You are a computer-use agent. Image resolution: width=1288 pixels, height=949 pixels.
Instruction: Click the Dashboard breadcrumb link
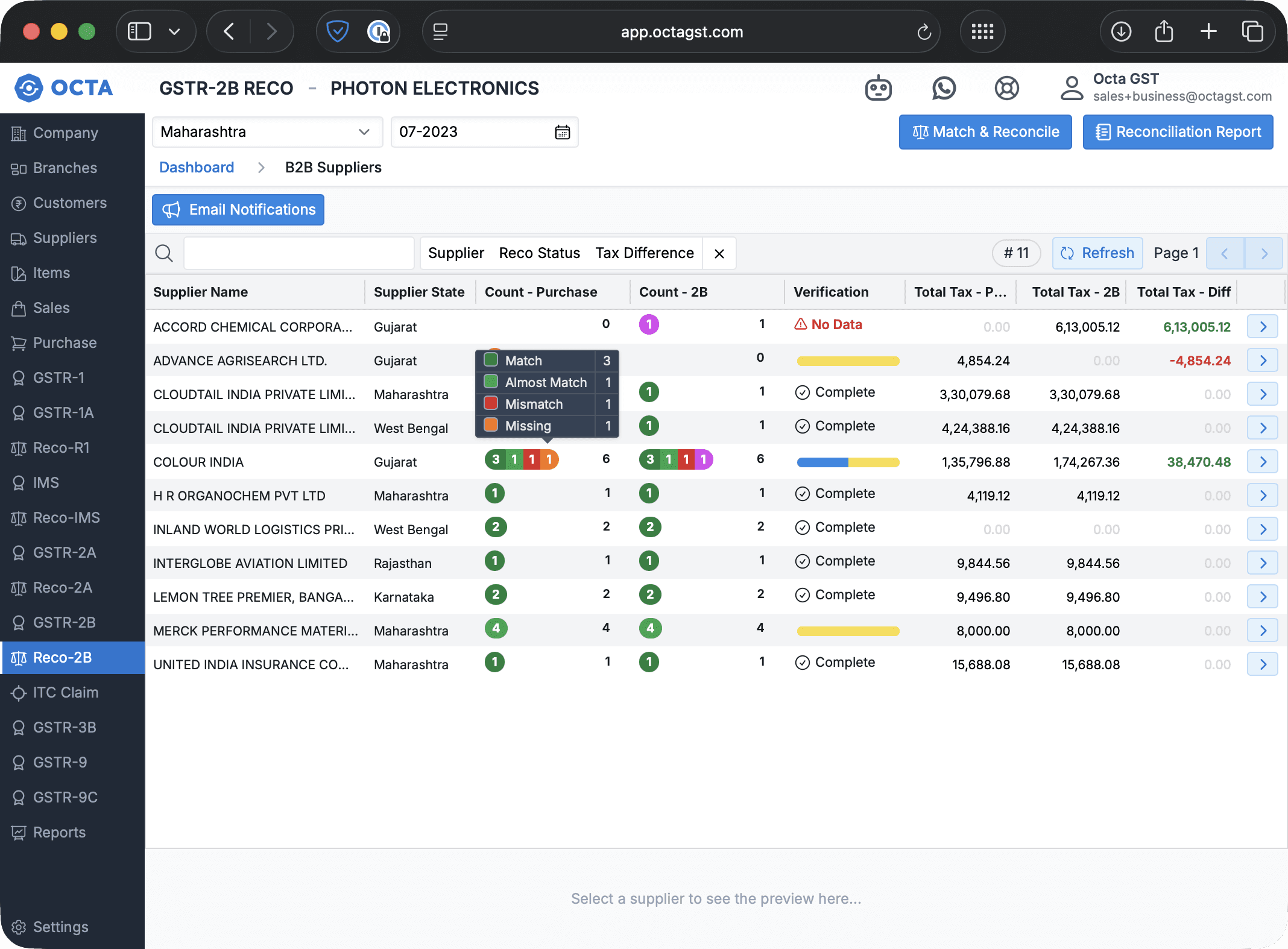(197, 168)
